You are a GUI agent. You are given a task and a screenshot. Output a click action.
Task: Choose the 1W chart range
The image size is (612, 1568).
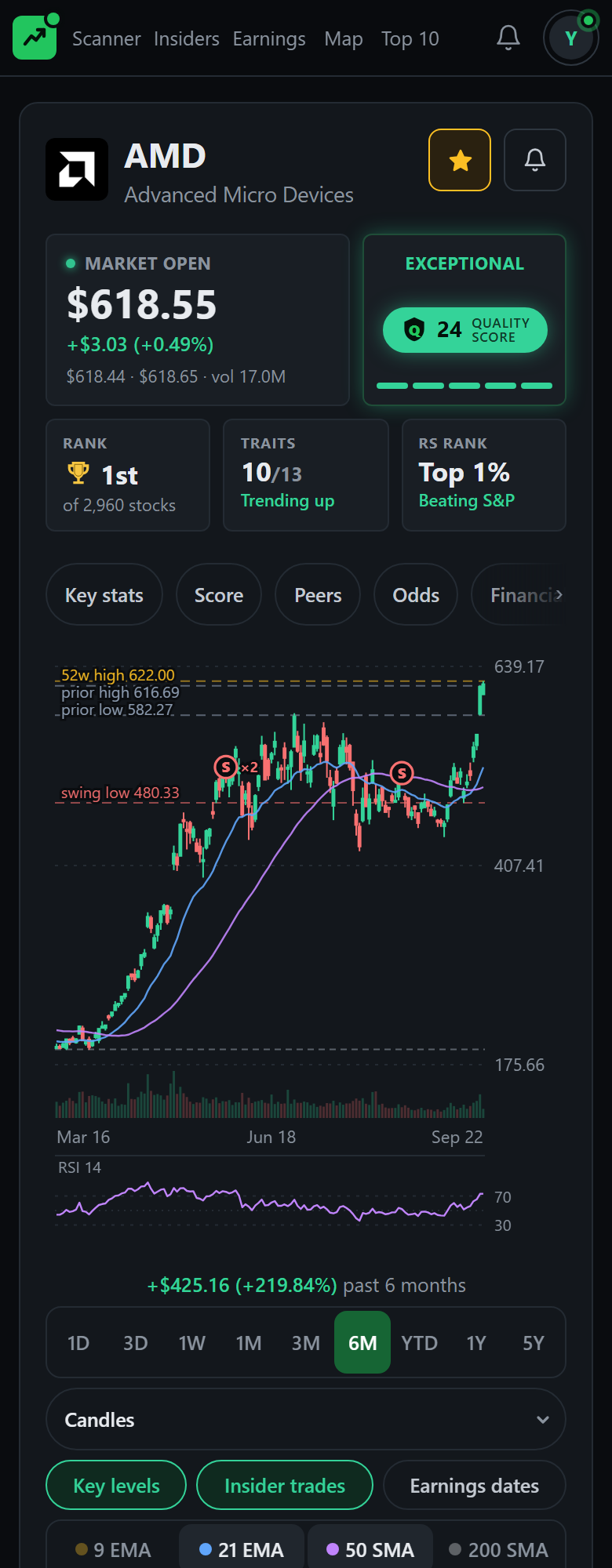(x=192, y=1343)
